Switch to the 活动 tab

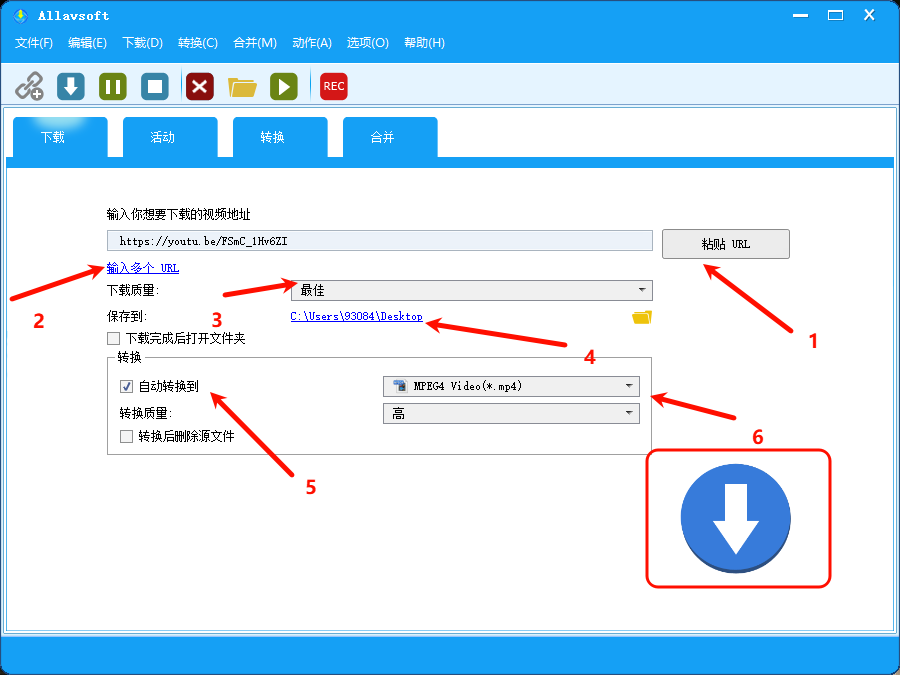[163, 137]
